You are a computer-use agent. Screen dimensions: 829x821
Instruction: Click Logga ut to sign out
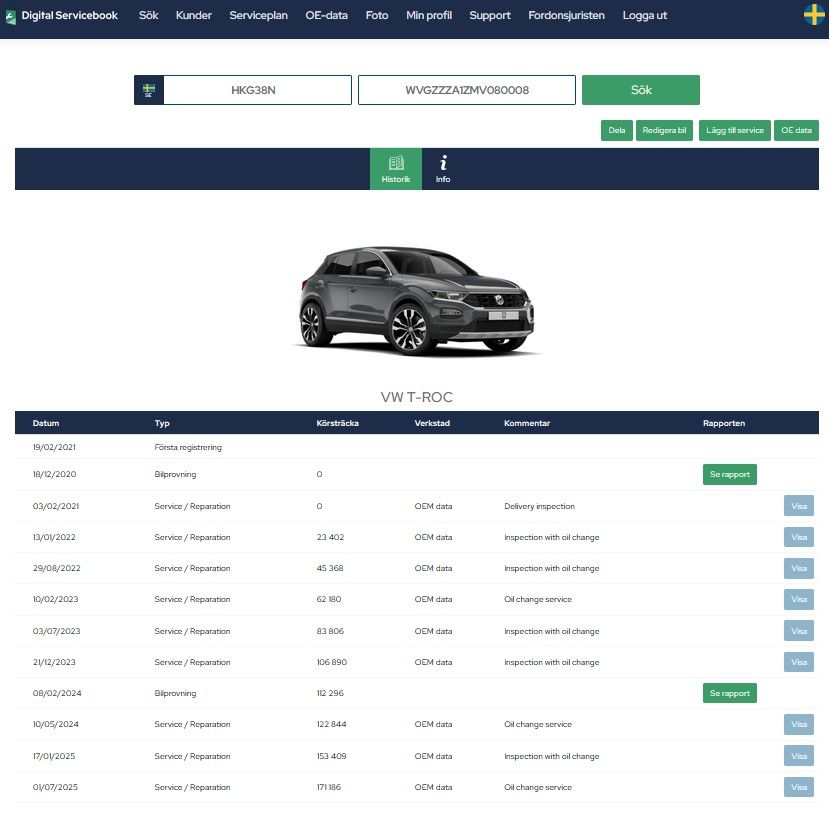644,16
